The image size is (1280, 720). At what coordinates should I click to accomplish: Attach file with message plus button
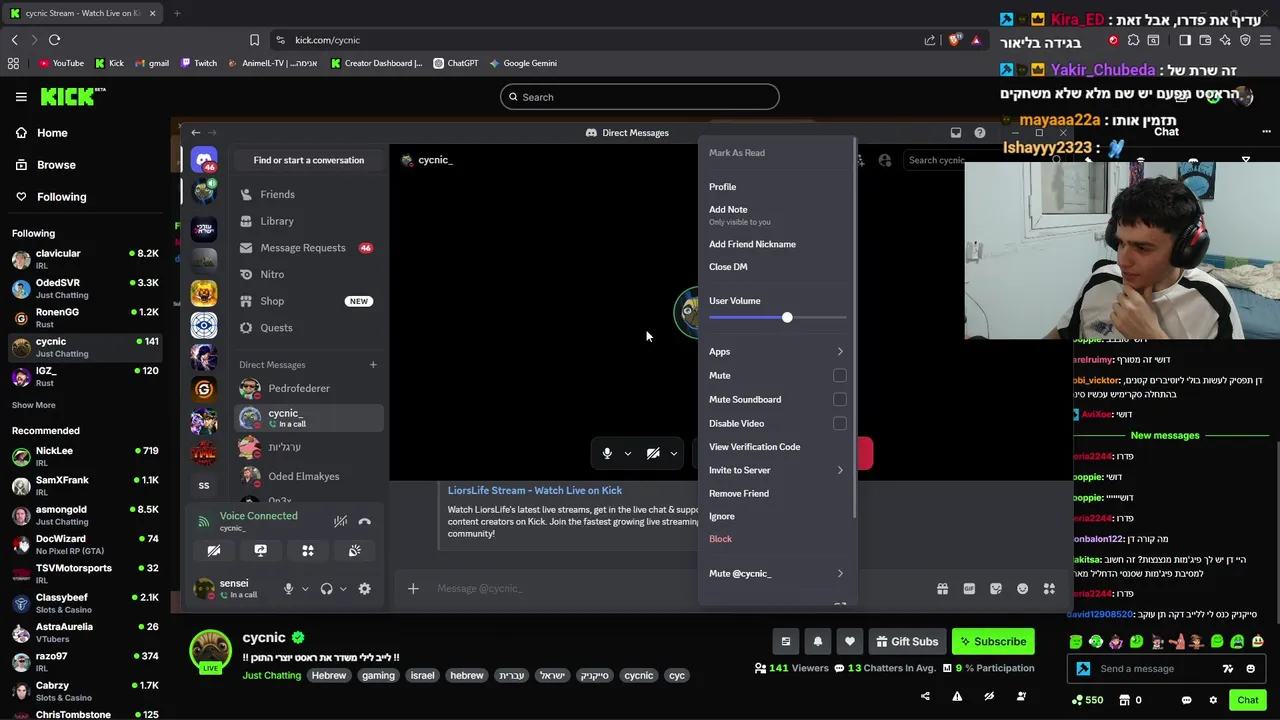click(x=413, y=588)
